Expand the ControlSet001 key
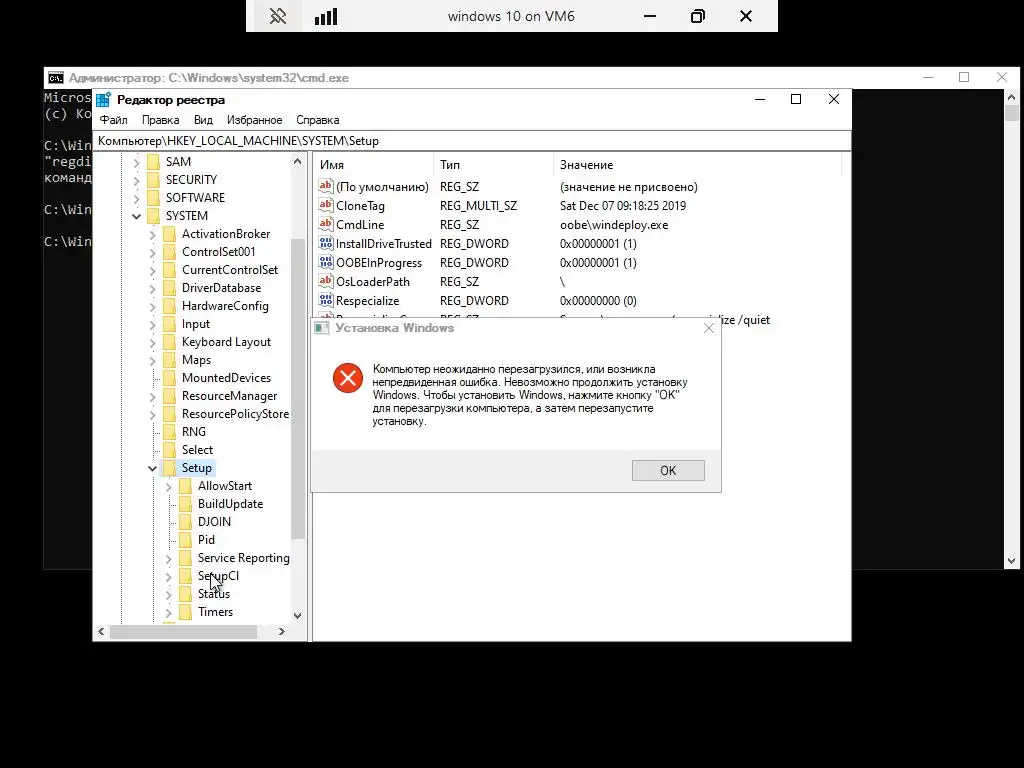Viewport: 1024px width, 768px height. [153, 252]
